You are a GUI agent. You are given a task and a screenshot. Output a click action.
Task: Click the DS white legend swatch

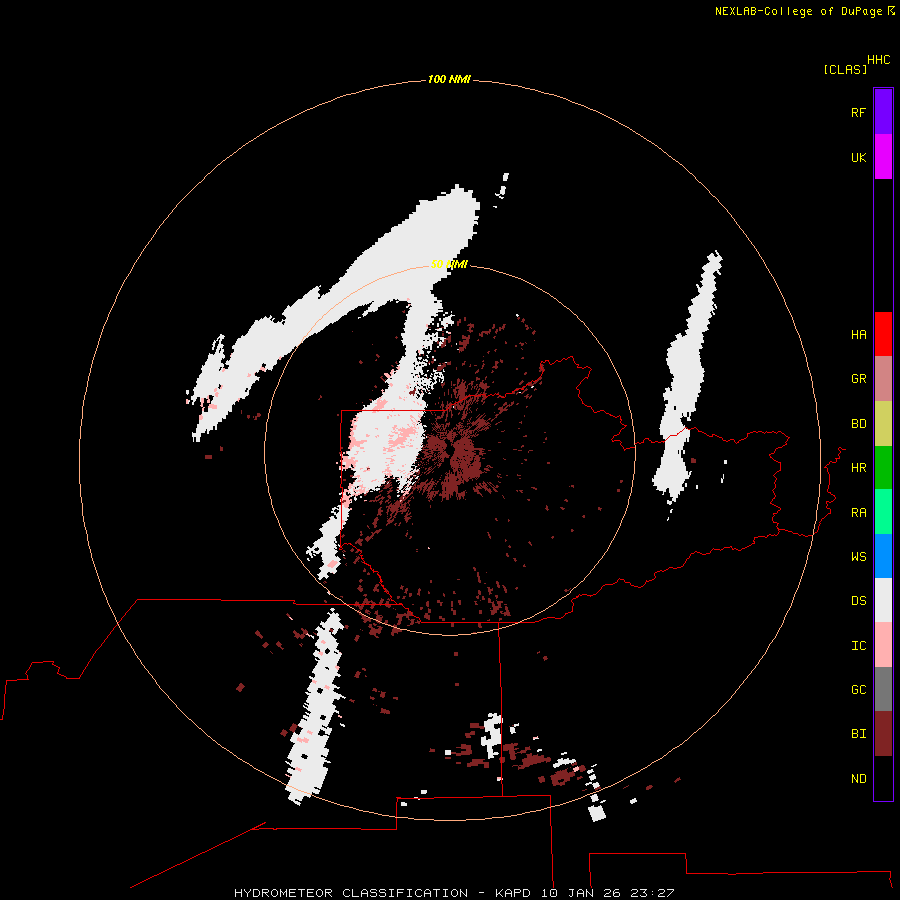(x=883, y=600)
